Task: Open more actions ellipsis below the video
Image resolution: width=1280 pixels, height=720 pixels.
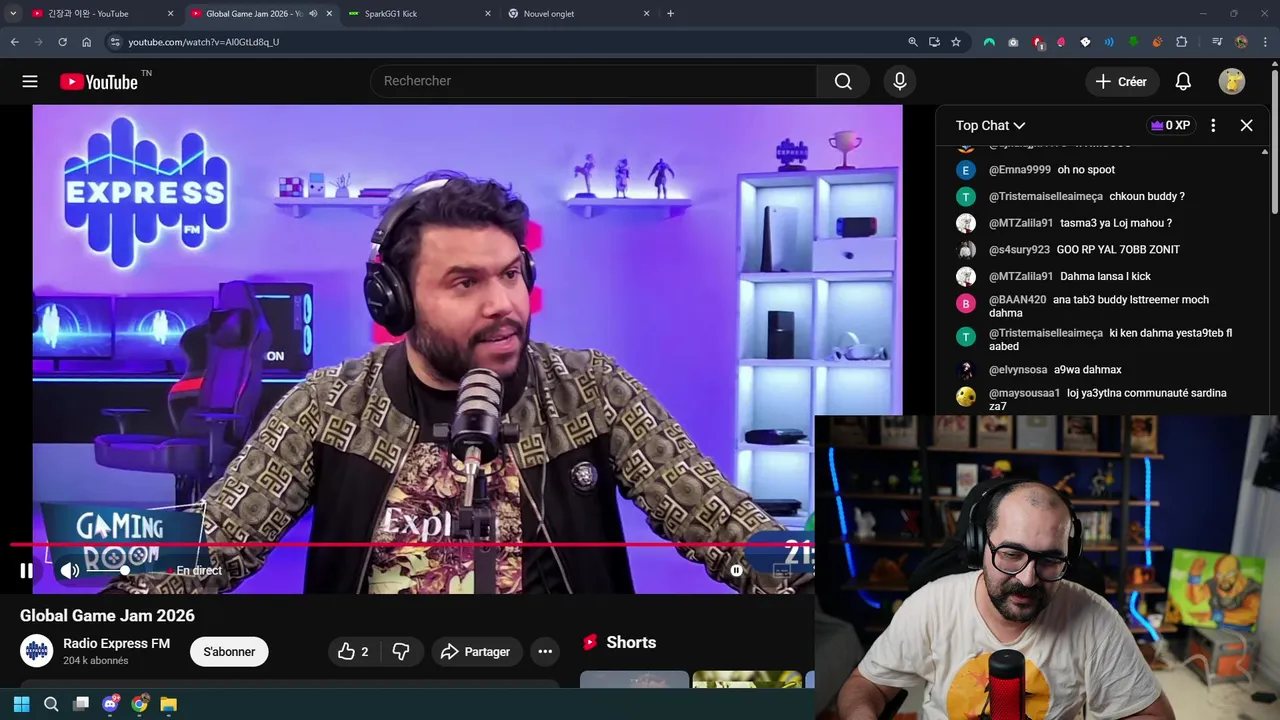Action: [x=545, y=652]
